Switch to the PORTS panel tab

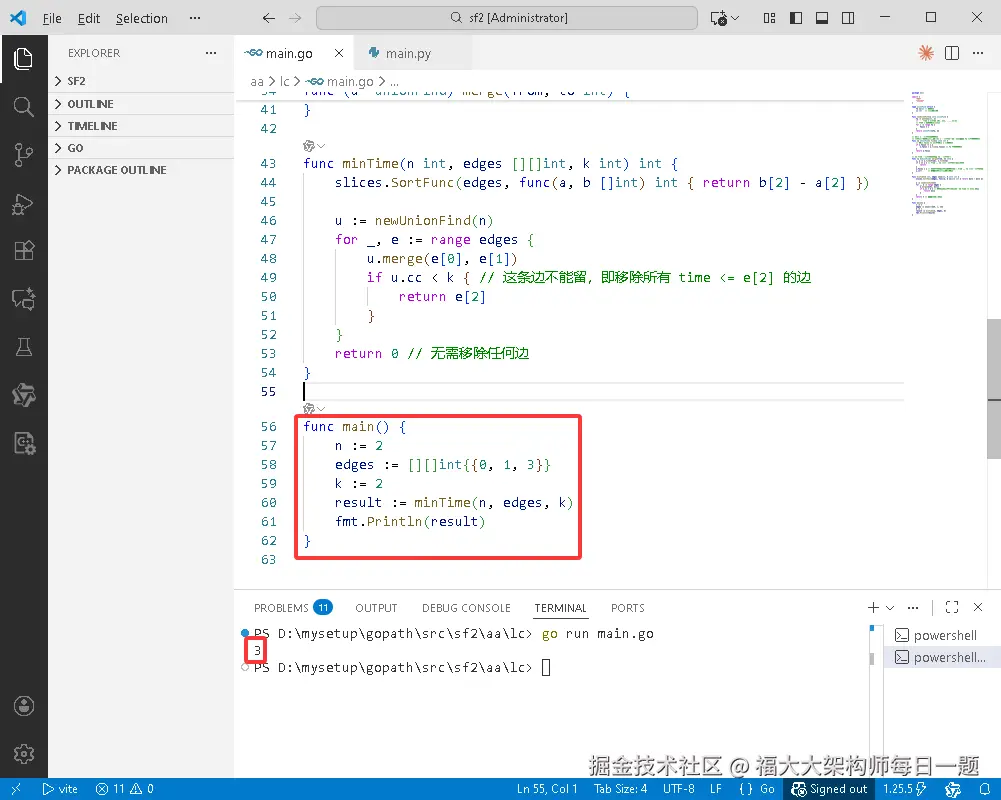(628, 608)
